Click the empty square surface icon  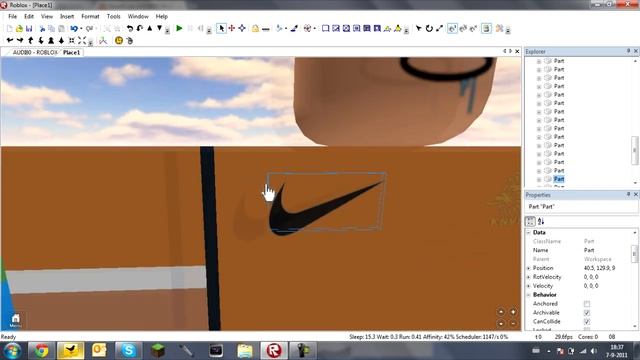pyautogui.click(x=325, y=28)
